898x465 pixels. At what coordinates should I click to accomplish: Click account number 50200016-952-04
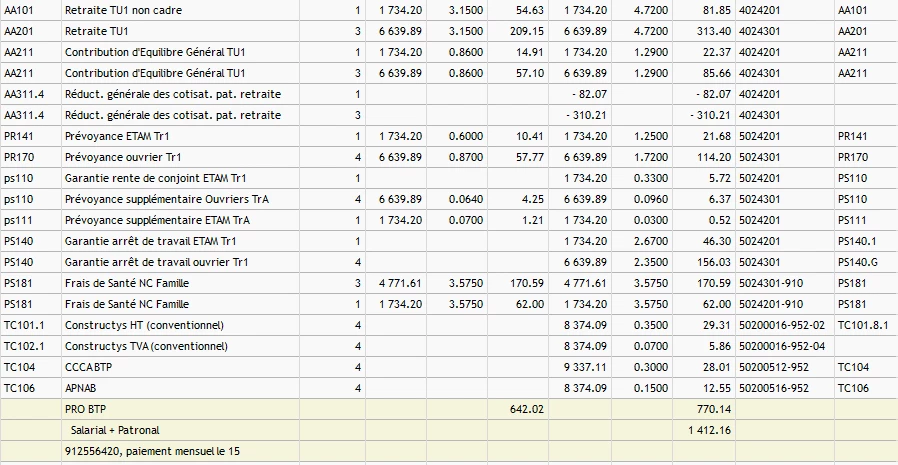click(x=782, y=346)
